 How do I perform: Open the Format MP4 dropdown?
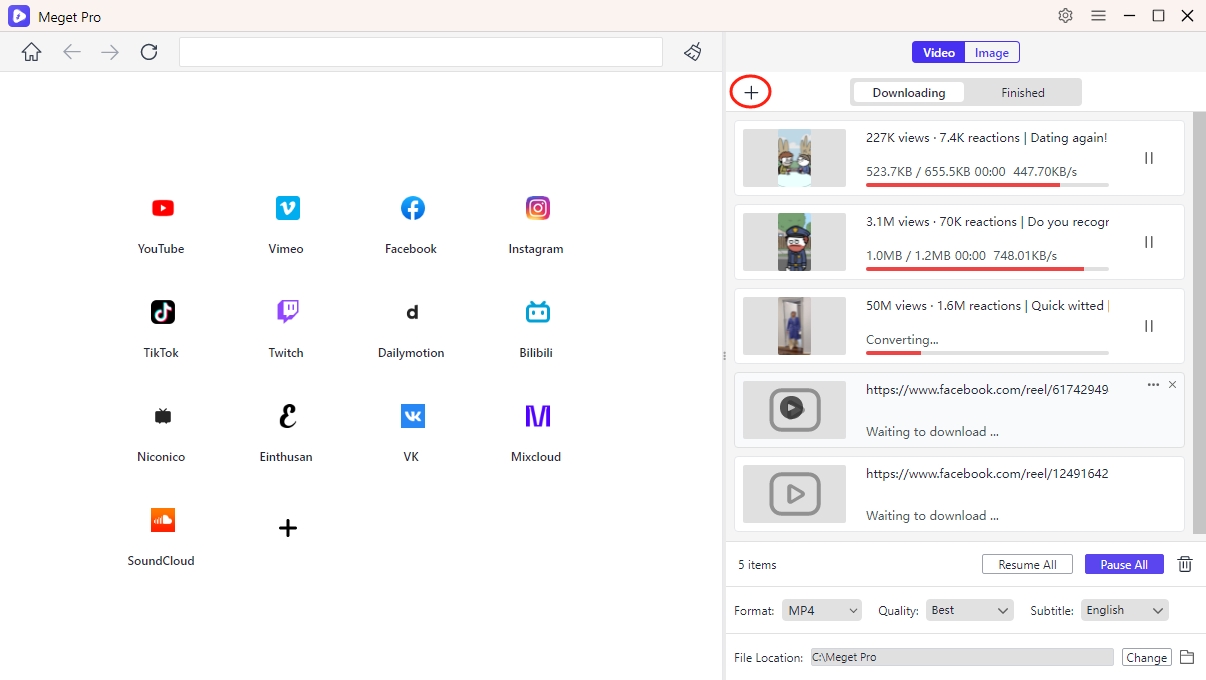822,610
